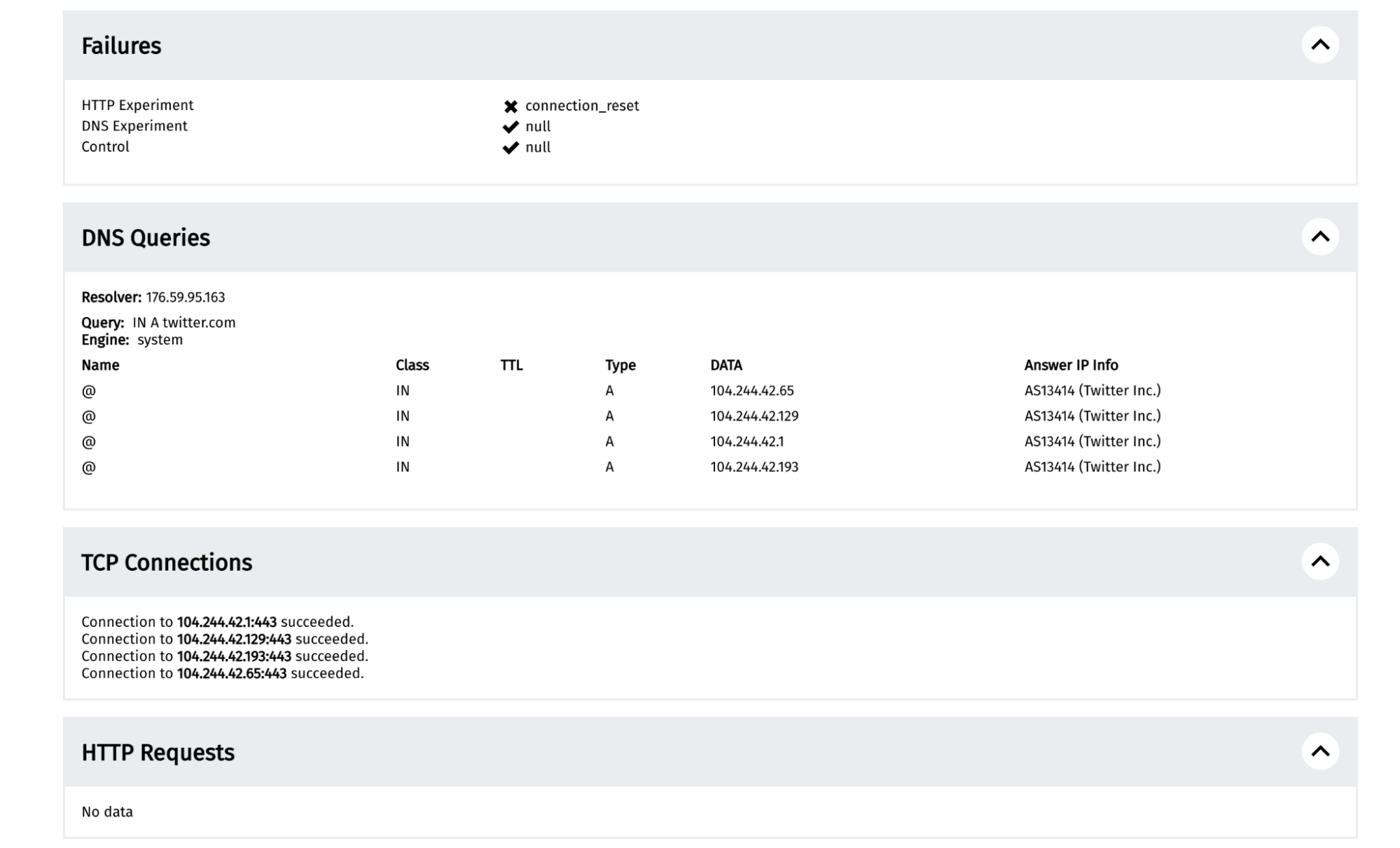This screenshot has height=848, width=1400.
Task: Click the Failures section heading
Action: pos(121,46)
